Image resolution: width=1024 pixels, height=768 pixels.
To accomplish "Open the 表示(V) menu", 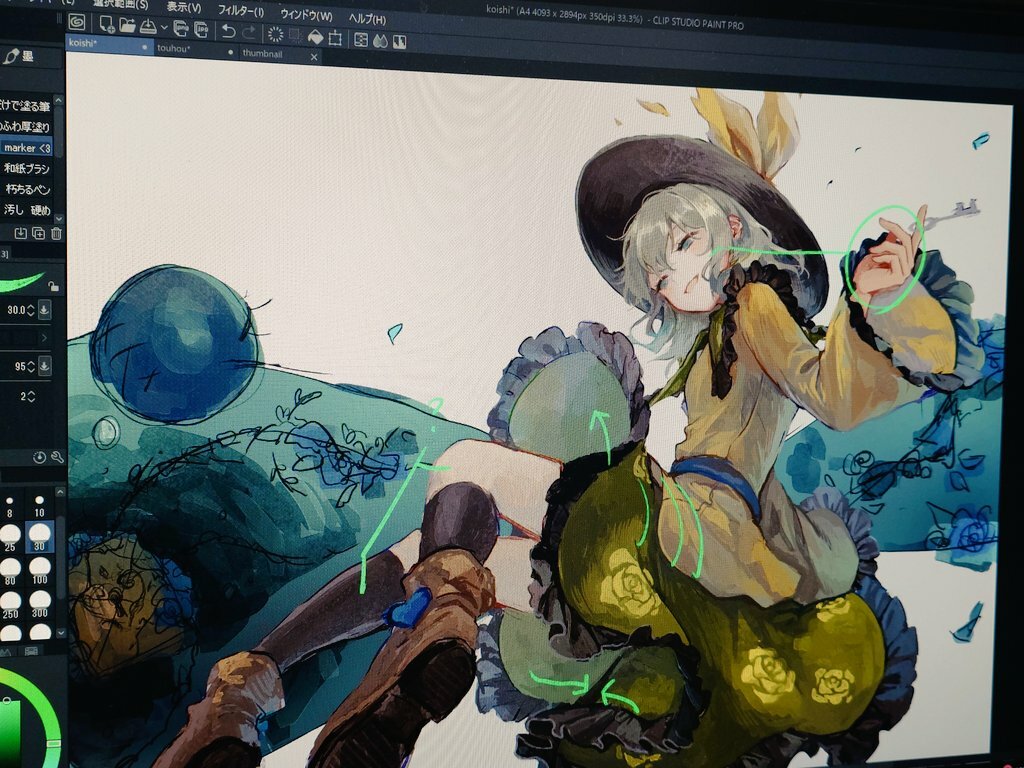I will pos(184,7).
